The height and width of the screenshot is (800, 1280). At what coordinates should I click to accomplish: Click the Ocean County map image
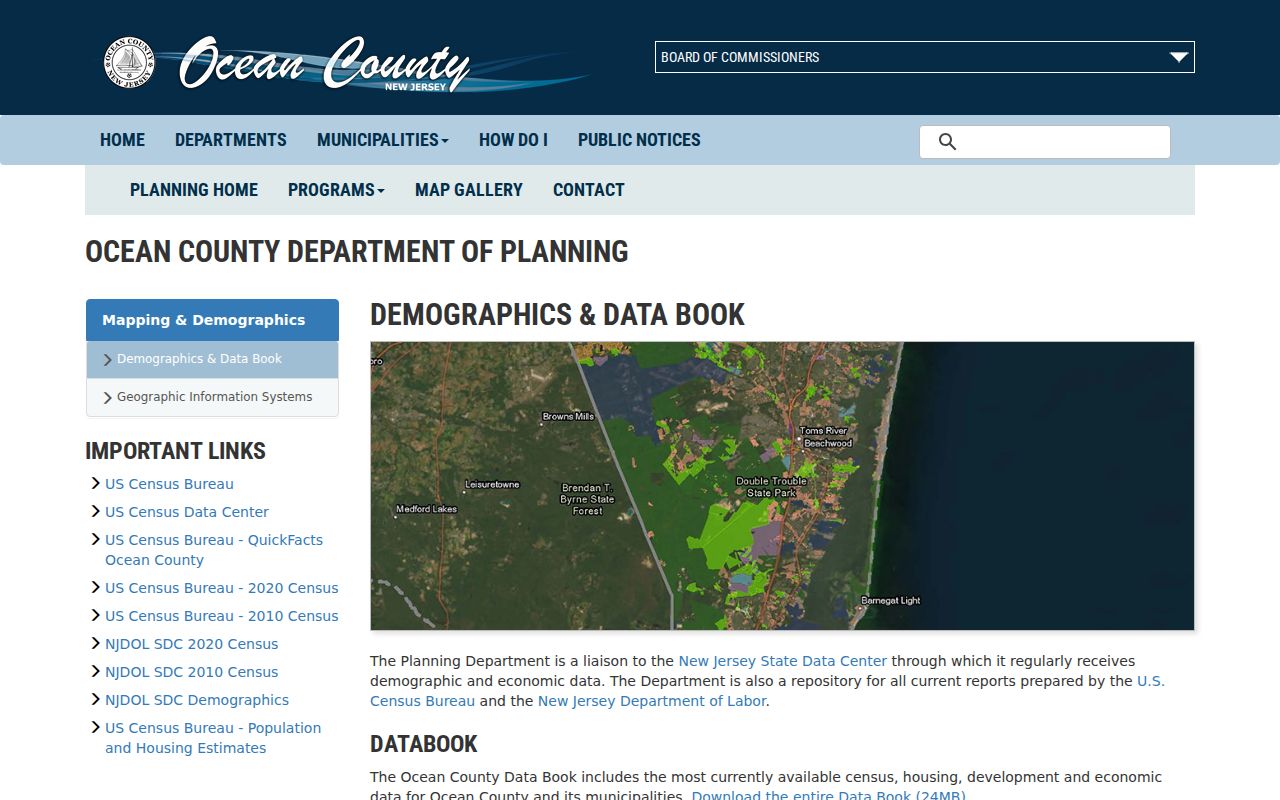point(782,486)
